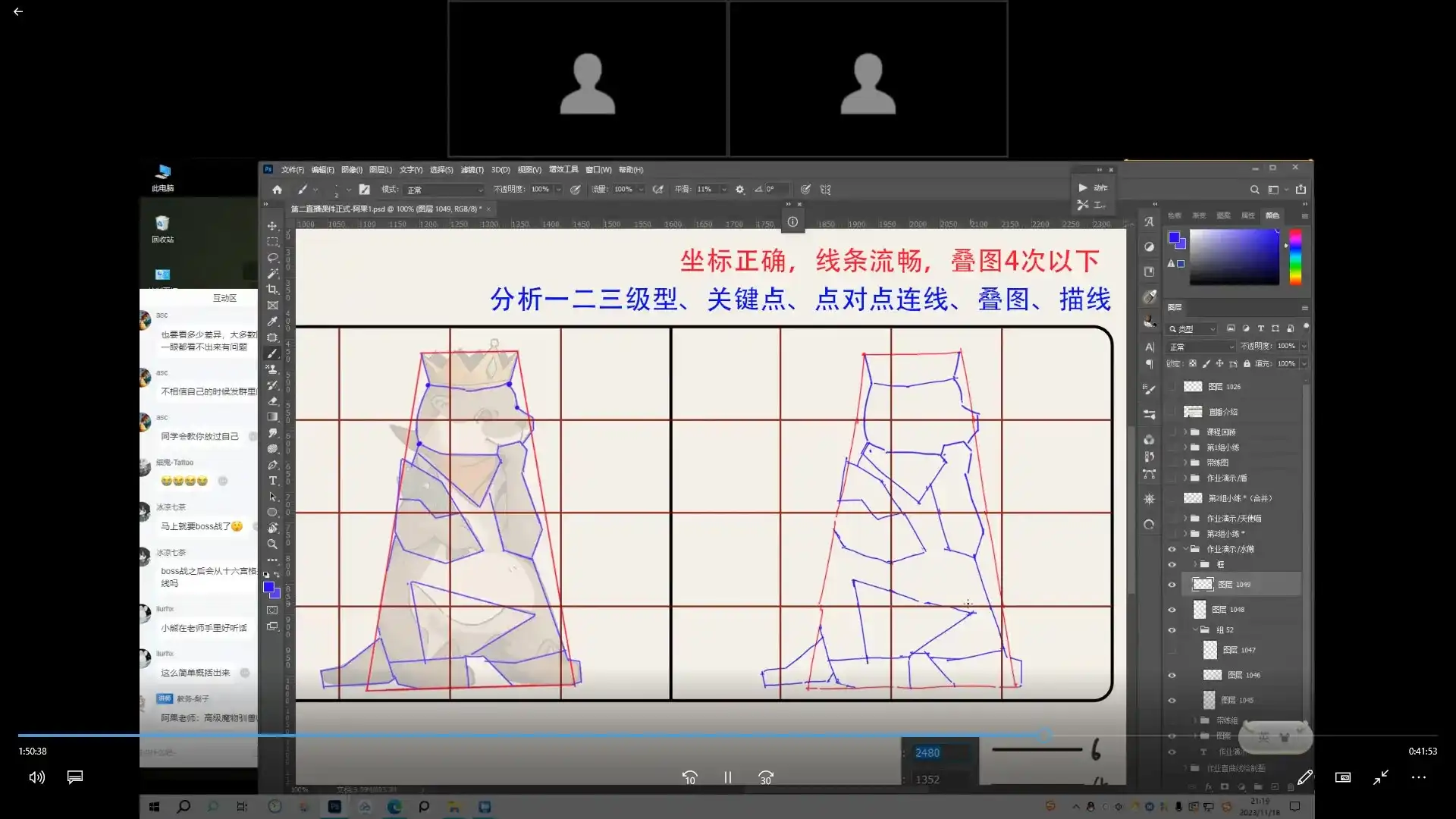Hide layer 图层 1049 visibility

[x=1172, y=584]
